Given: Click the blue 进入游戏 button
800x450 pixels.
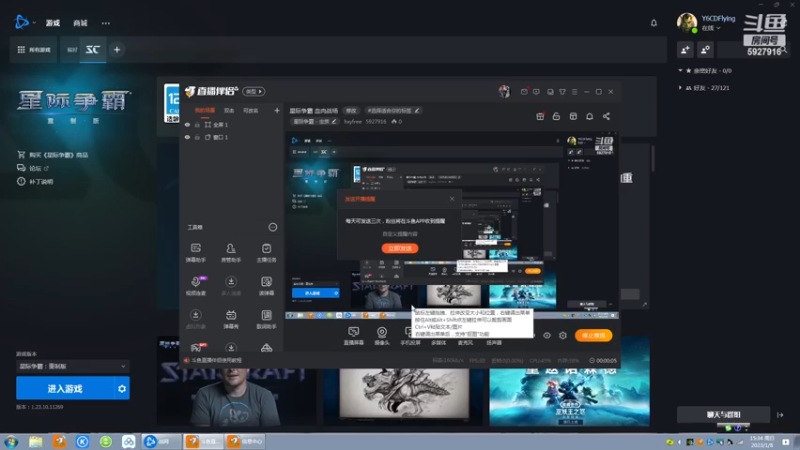Looking at the screenshot, I should click(x=64, y=388).
